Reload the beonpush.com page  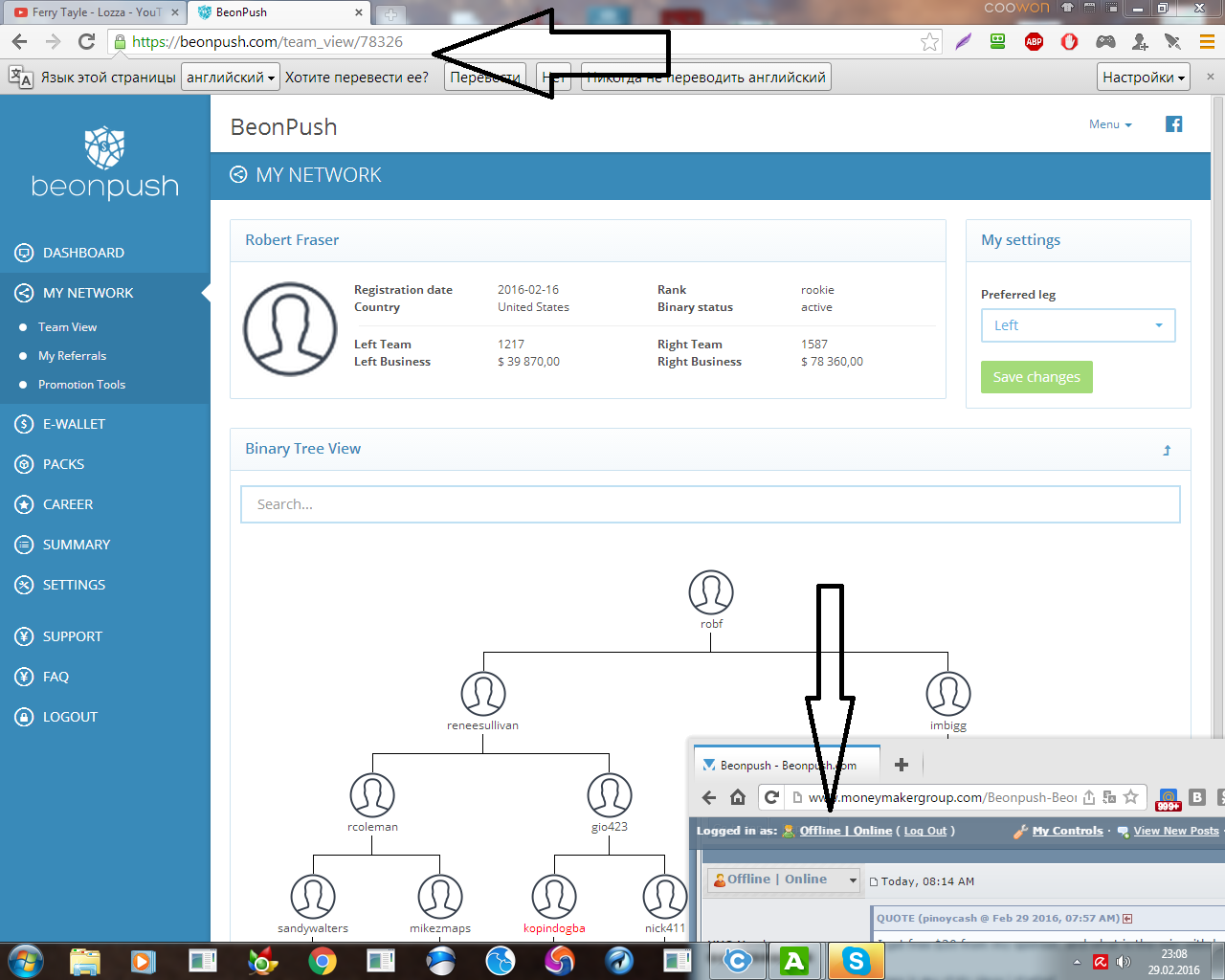click(x=86, y=41)
